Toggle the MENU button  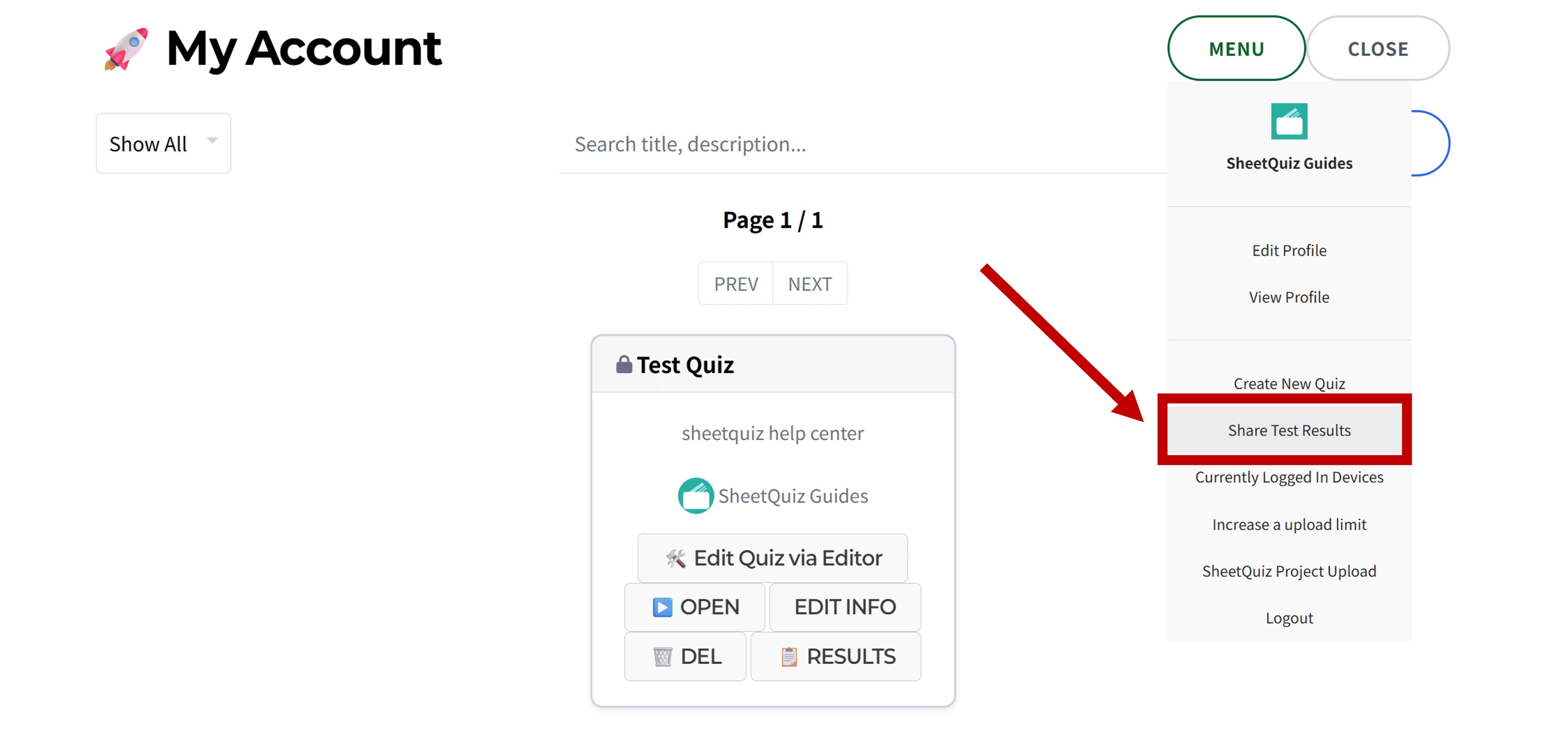[x=1236, y=49]
